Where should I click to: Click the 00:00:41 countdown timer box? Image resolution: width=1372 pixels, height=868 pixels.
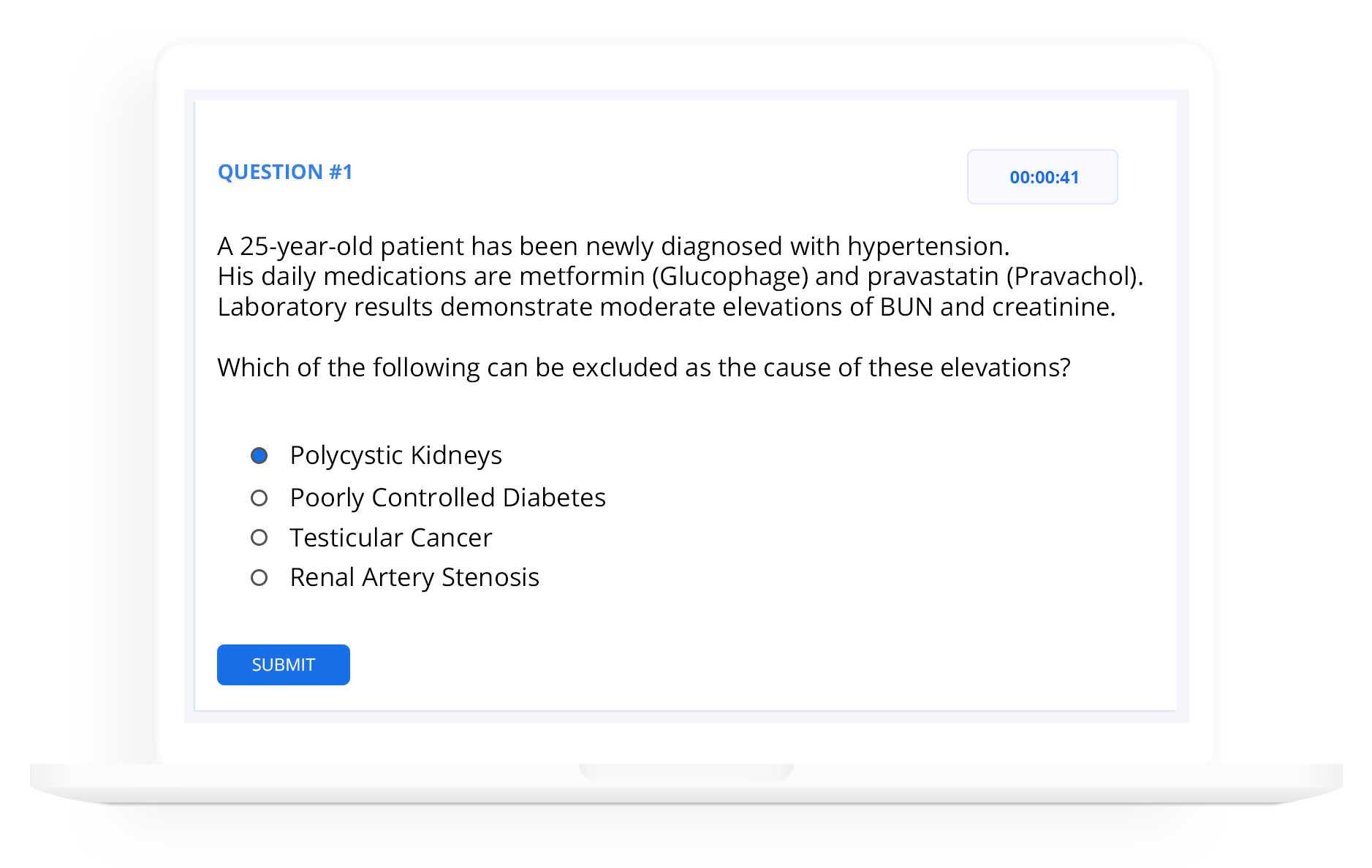1042,177
